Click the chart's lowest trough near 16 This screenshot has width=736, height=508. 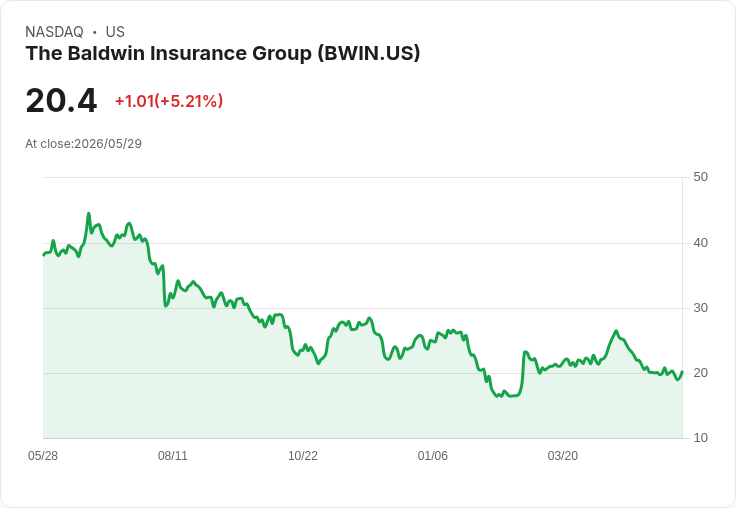498,396
